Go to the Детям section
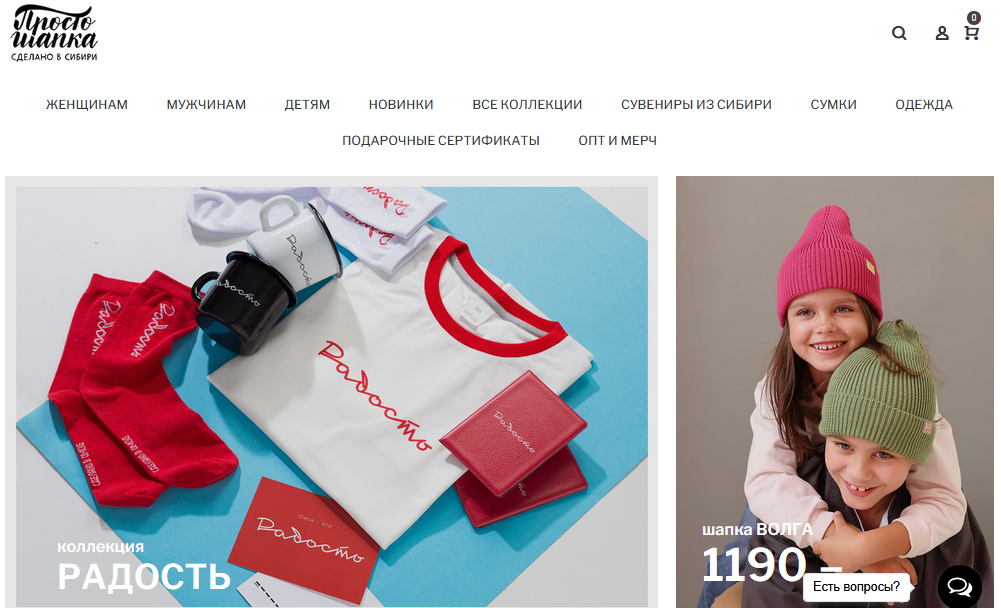 (x=307, y=105)
